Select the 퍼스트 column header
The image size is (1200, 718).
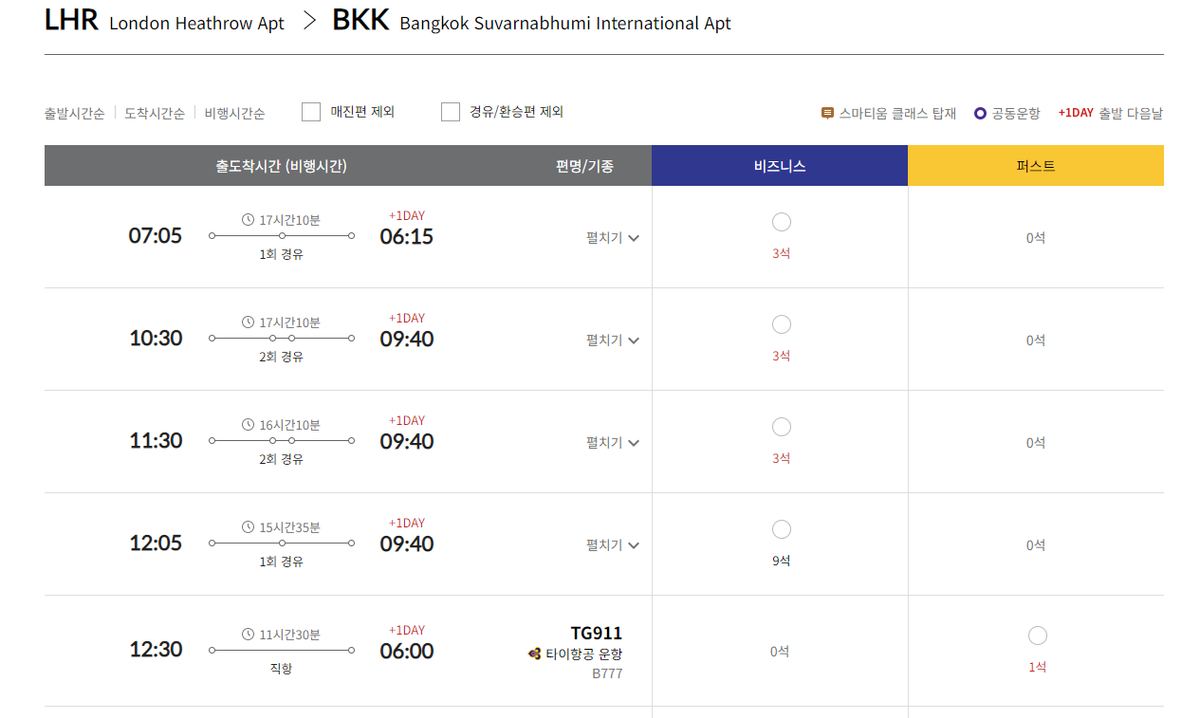pyautogui.click(x=1035, y=166)
